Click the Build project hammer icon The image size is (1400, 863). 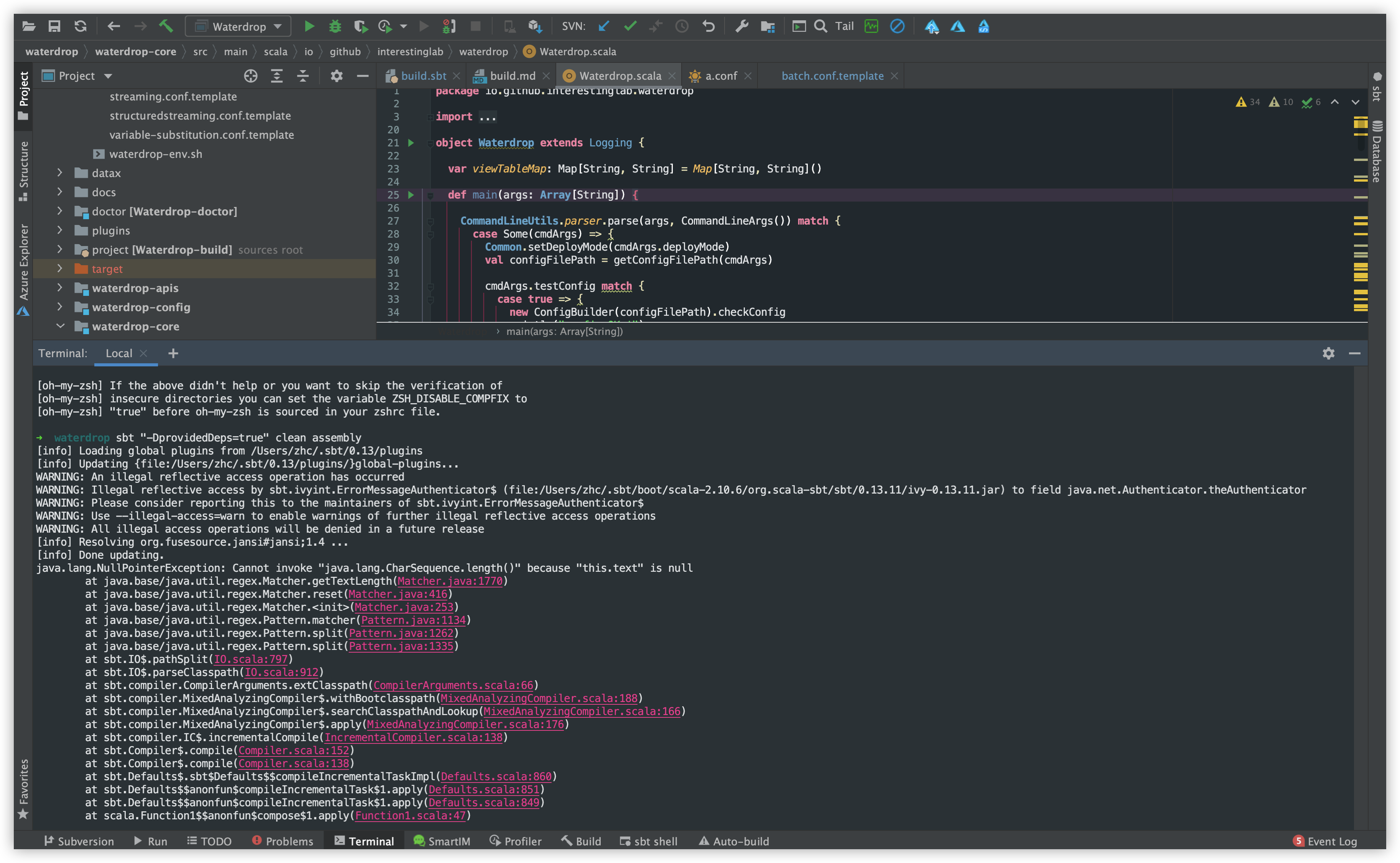[166, 26]
